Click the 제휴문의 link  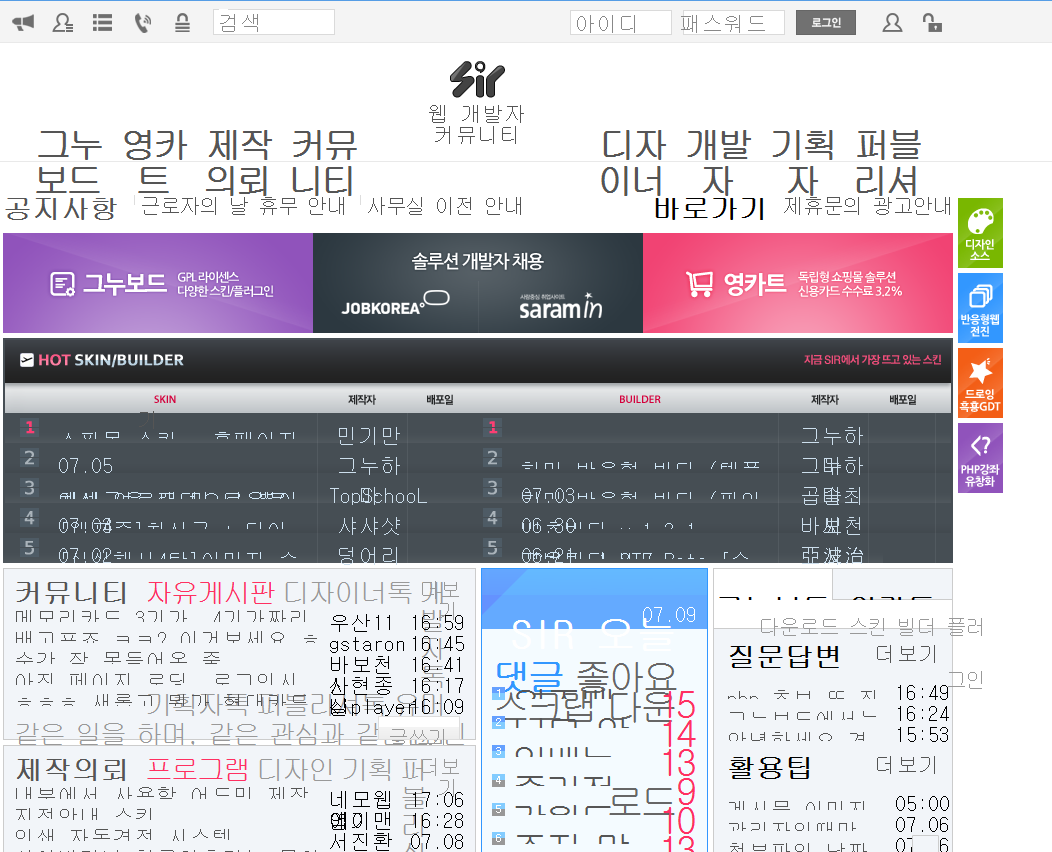[x=822, y=205]
